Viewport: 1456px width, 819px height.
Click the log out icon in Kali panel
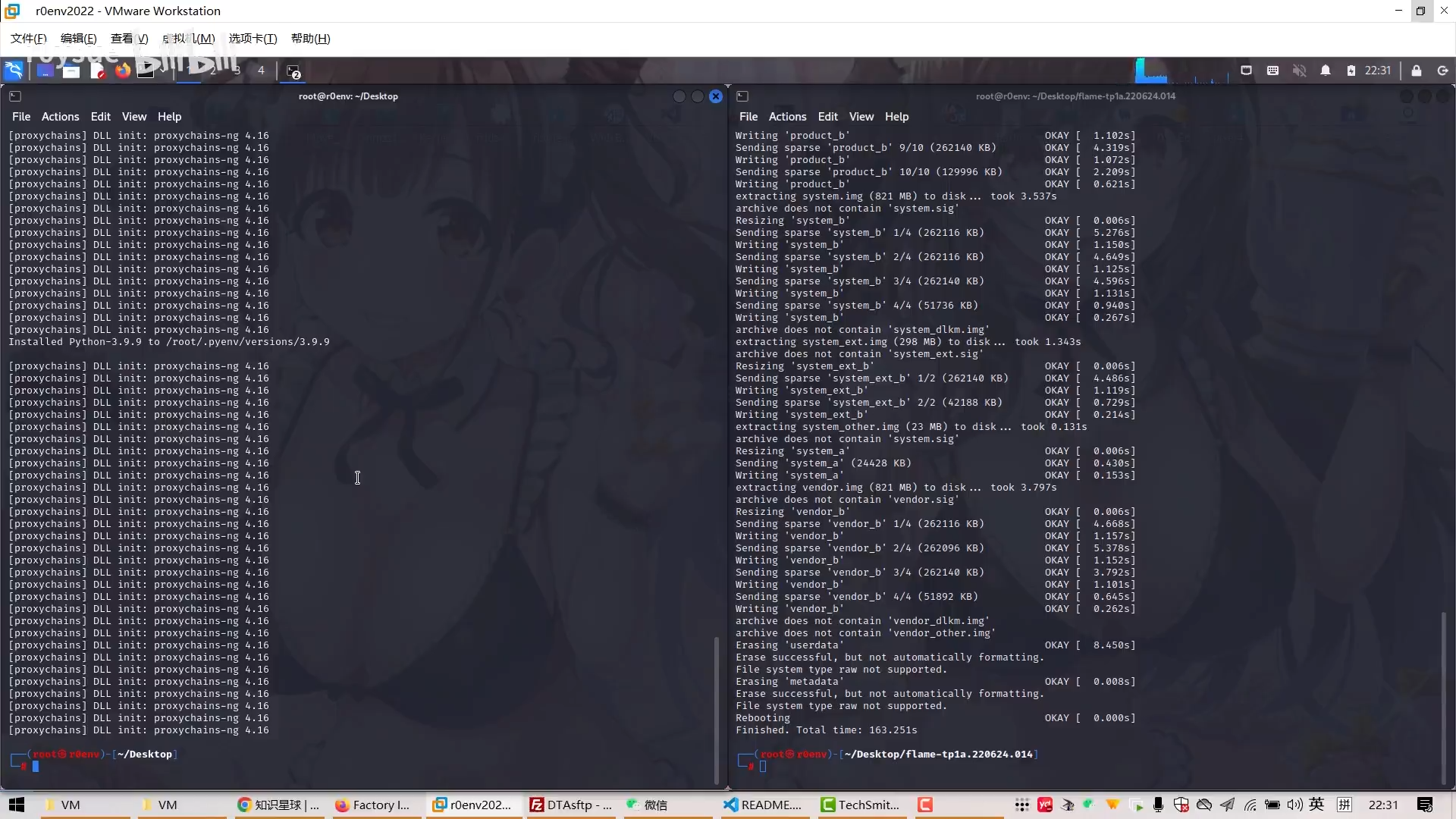point(1442,71)
